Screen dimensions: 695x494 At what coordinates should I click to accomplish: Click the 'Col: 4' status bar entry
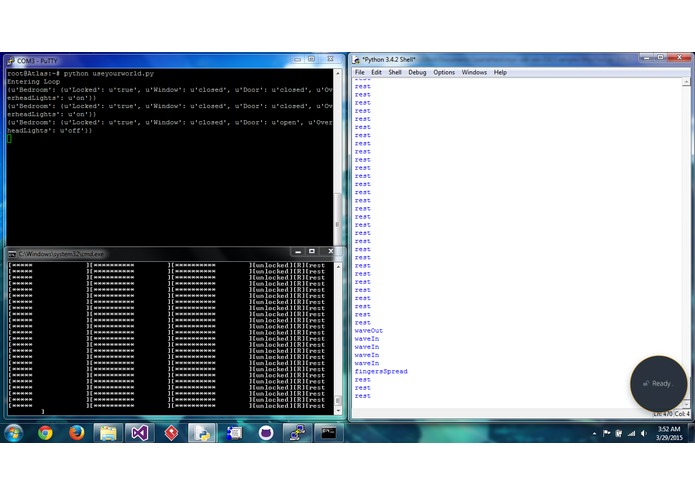682,414
